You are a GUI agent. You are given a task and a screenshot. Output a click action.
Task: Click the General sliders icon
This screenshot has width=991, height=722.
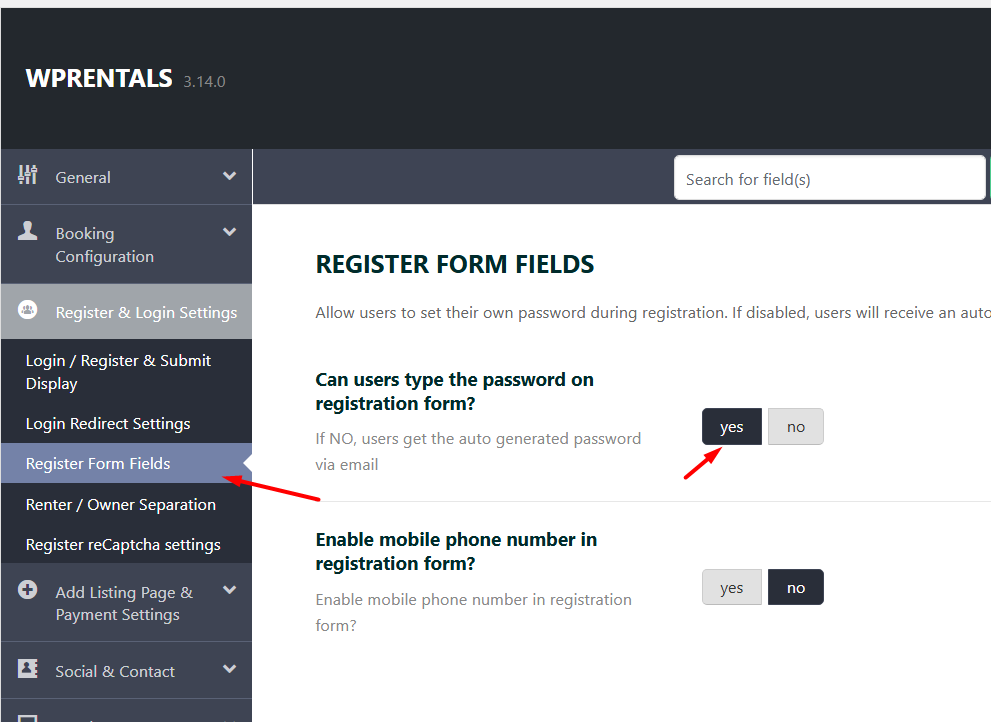click(x=27, y=174)
